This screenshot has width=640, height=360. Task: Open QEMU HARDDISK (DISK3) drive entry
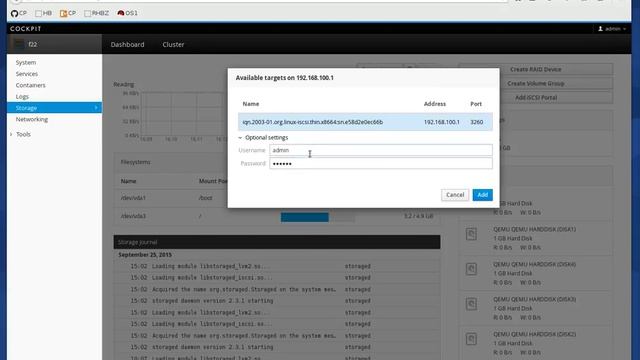coord(536,309)
